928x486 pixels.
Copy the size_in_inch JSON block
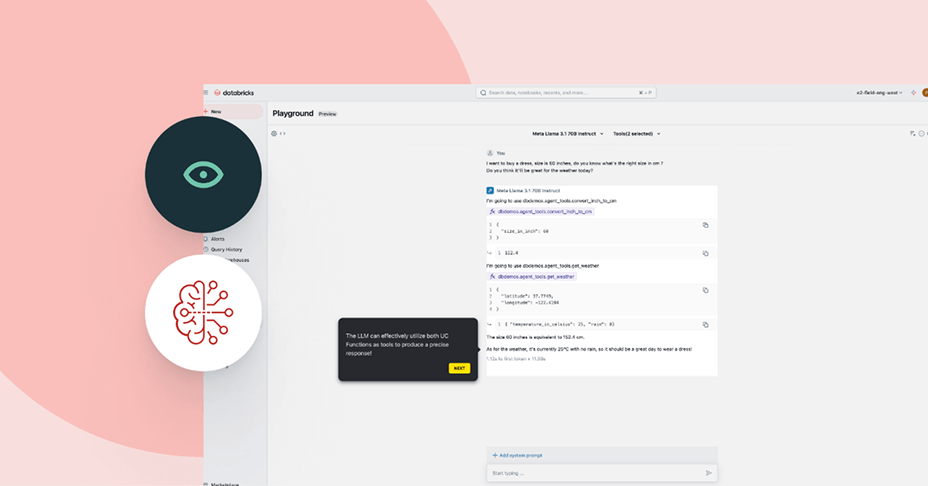pos(705,225)
